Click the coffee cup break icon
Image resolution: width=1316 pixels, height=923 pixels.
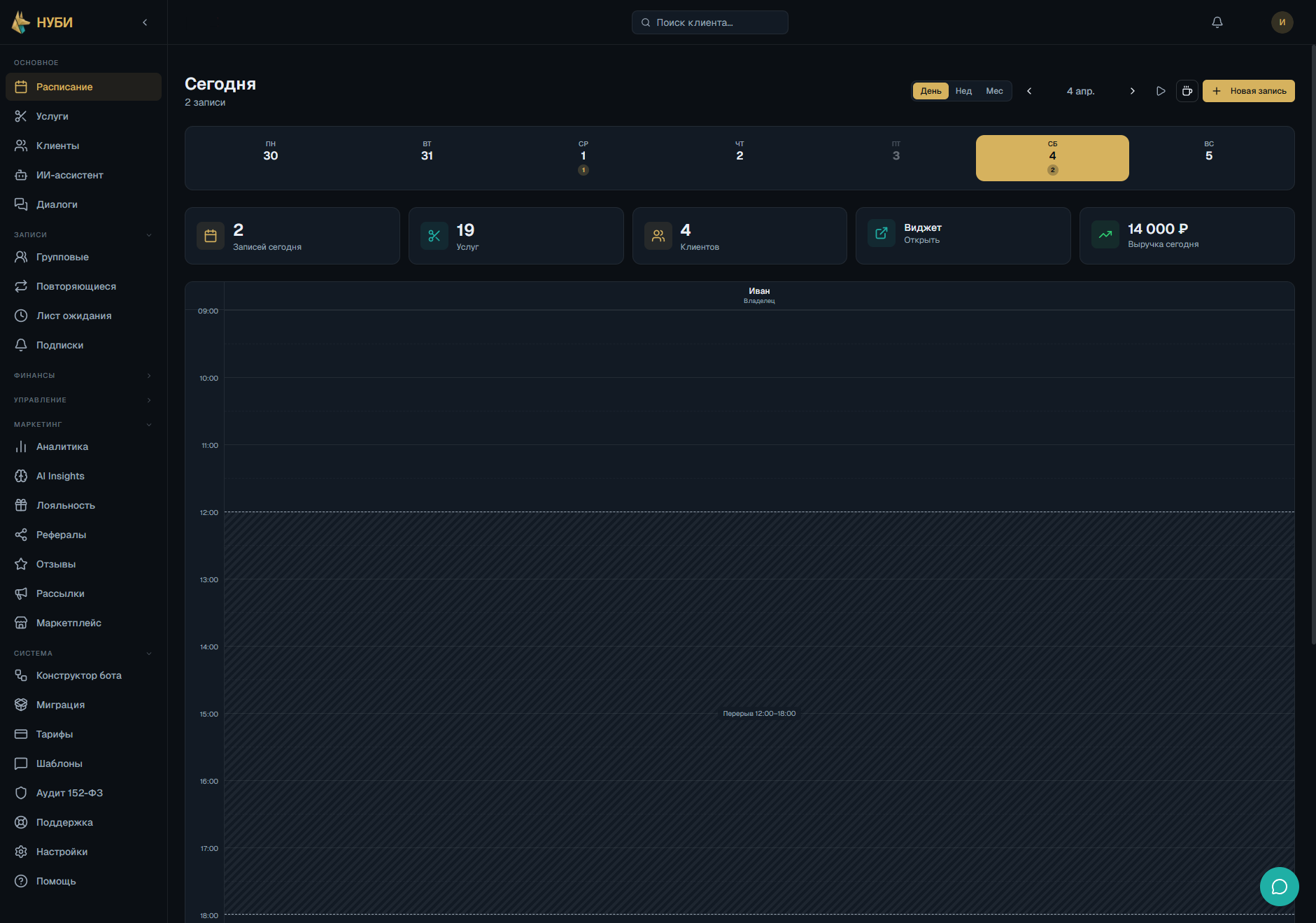click(x=1187, y=91)
